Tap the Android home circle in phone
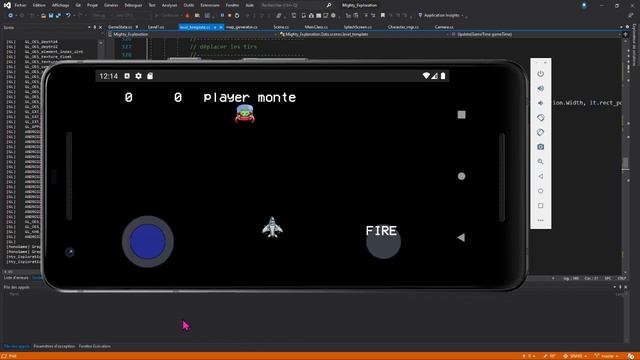 [x=461, y=176]
